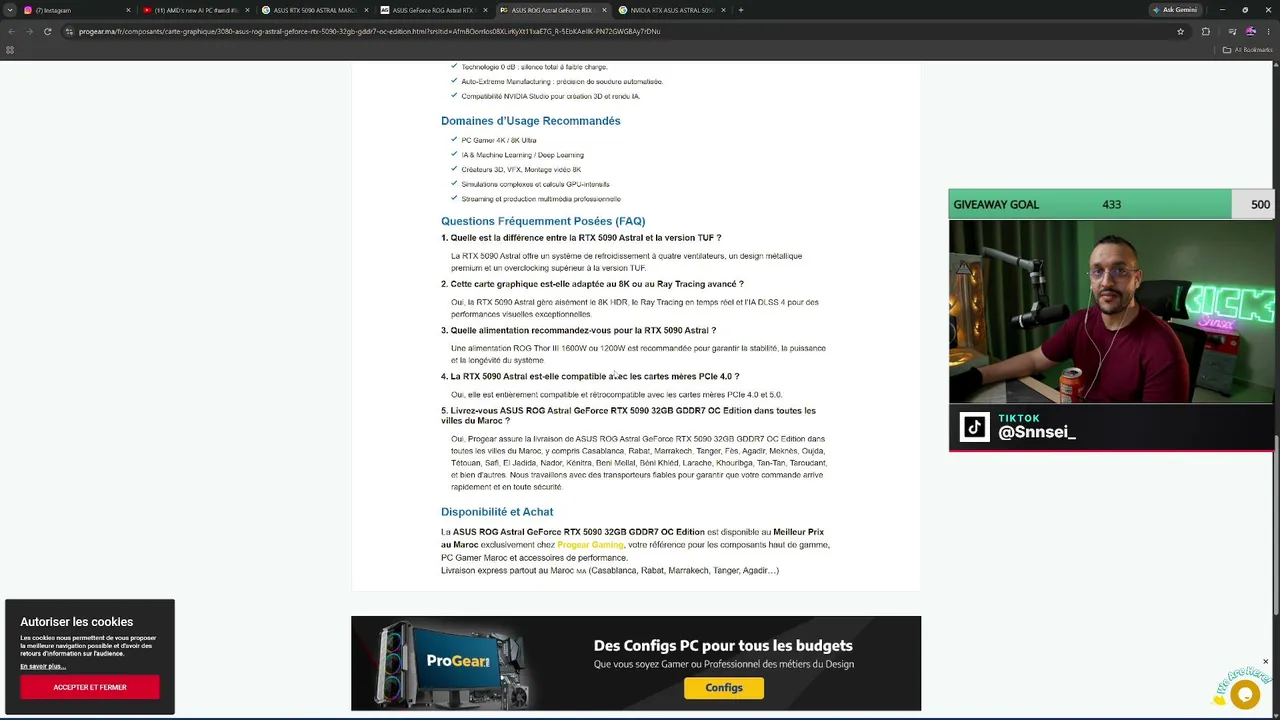Open a new browser tab
Screen dimensions: 1280x720
[x=740, y=10]
